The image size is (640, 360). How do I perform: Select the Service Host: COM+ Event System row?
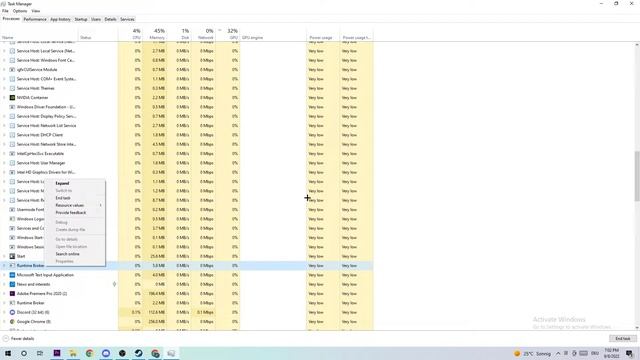click(x=187, y=79)
